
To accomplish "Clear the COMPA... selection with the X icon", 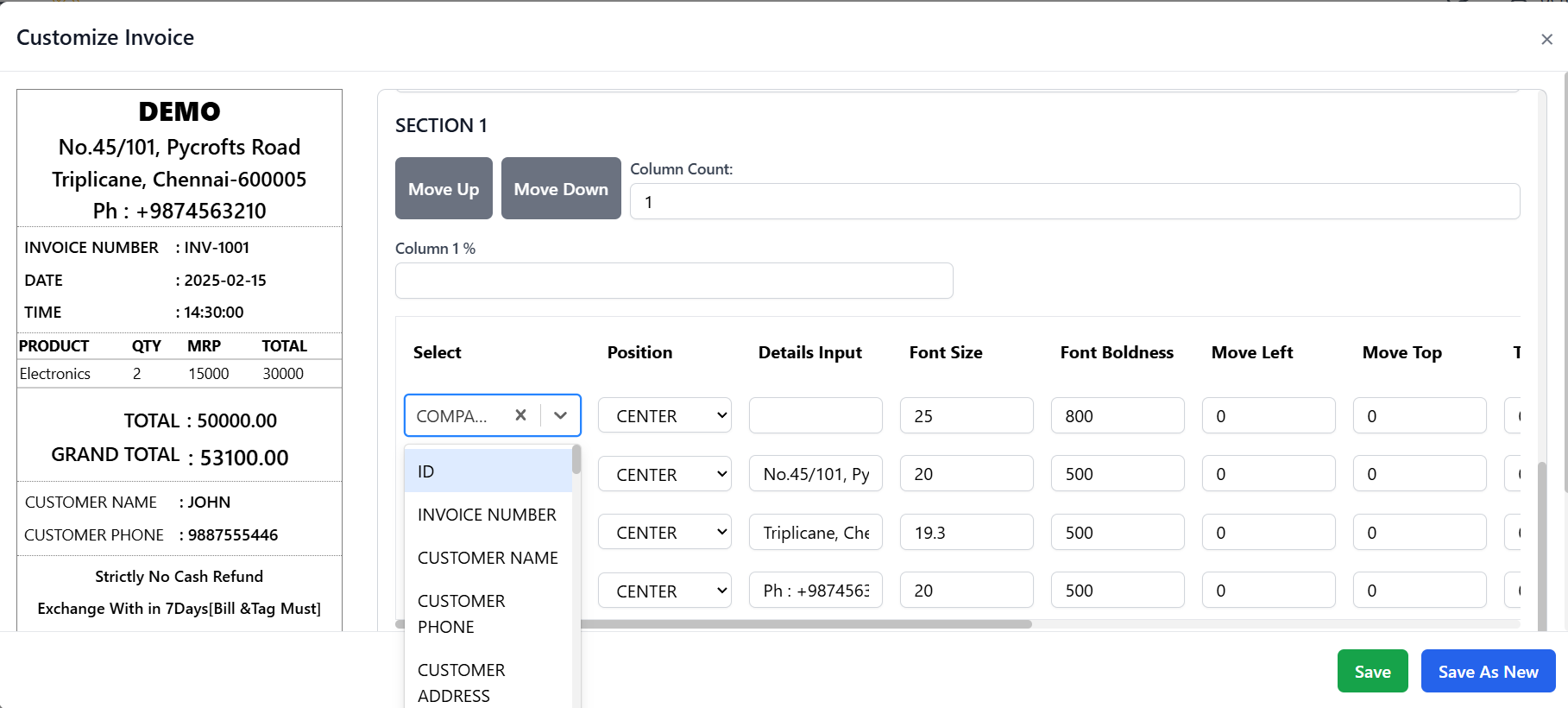I will [x=520, y=415].
